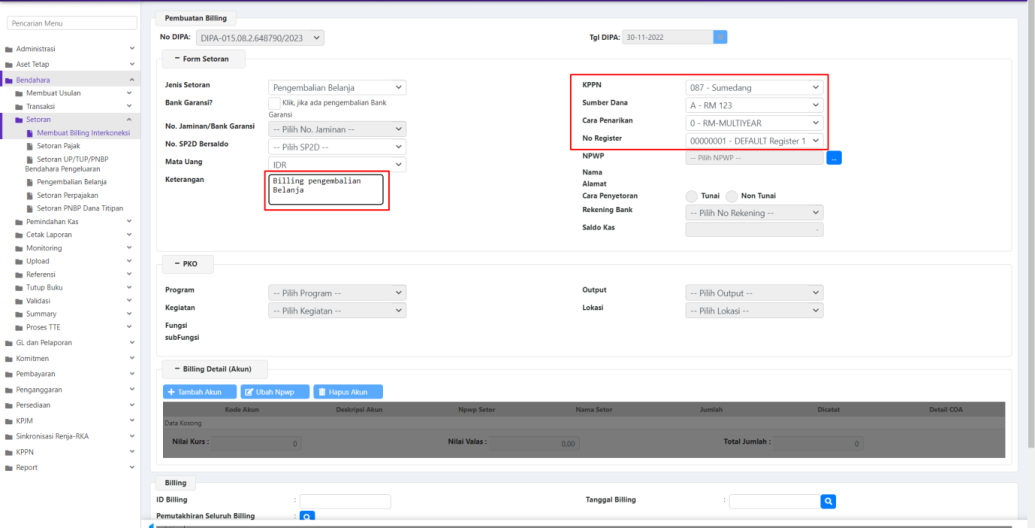Open the Jenis Setoran dropdown
The width and height of the screenshot is (1035, 528).
[x=337, y=88]
